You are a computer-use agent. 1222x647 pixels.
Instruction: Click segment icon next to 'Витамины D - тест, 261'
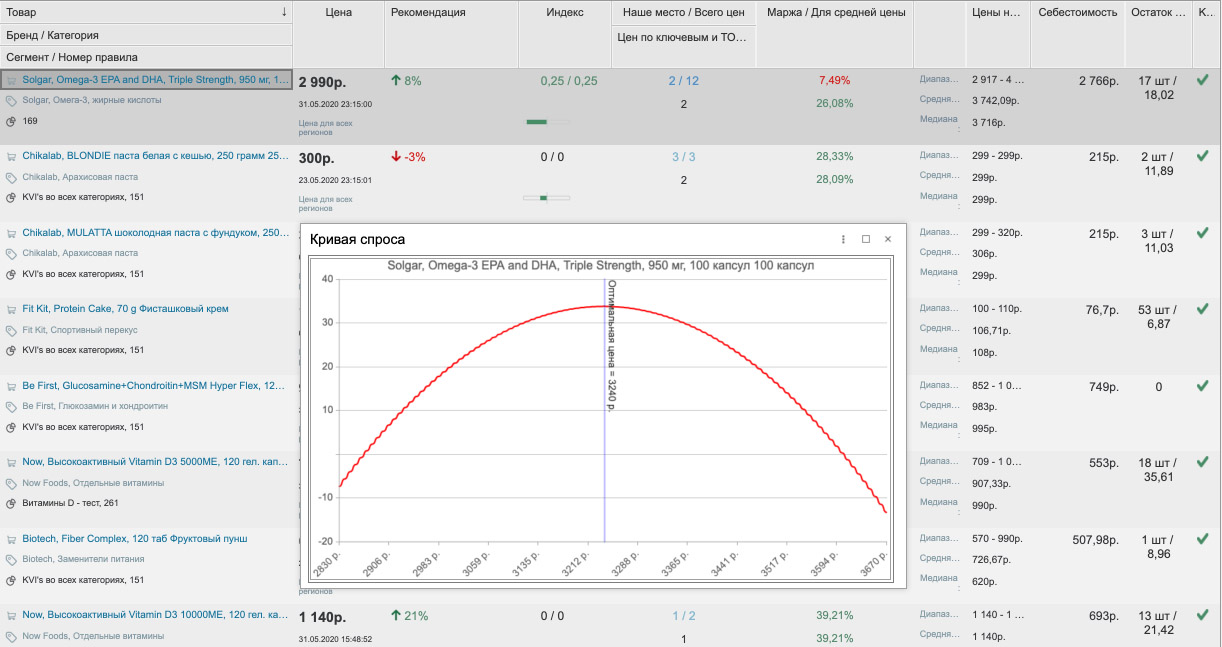click(x=11, y=503)
